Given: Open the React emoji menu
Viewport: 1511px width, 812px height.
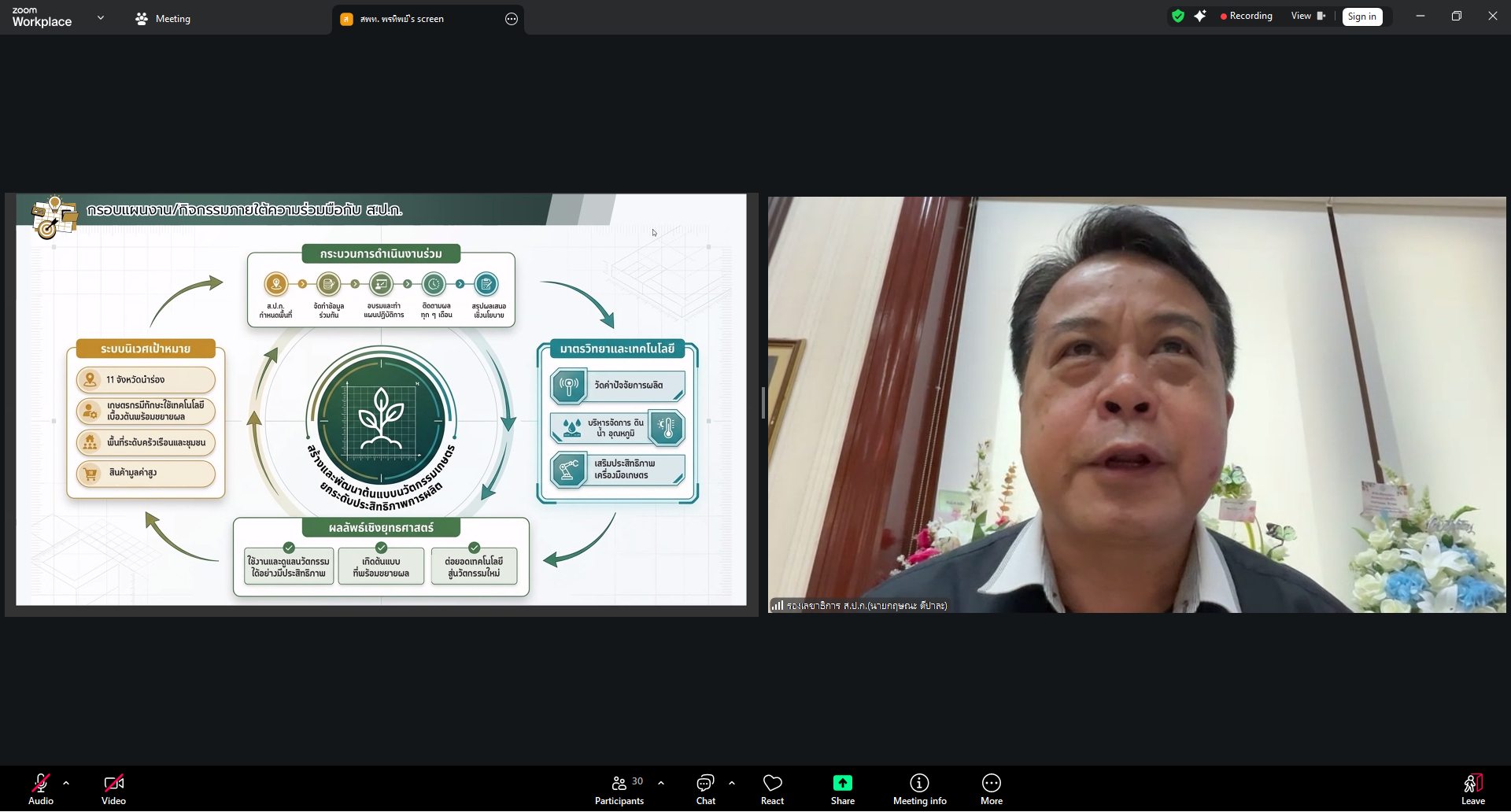Looking at the screenshot, I should [x=772, y=788].
